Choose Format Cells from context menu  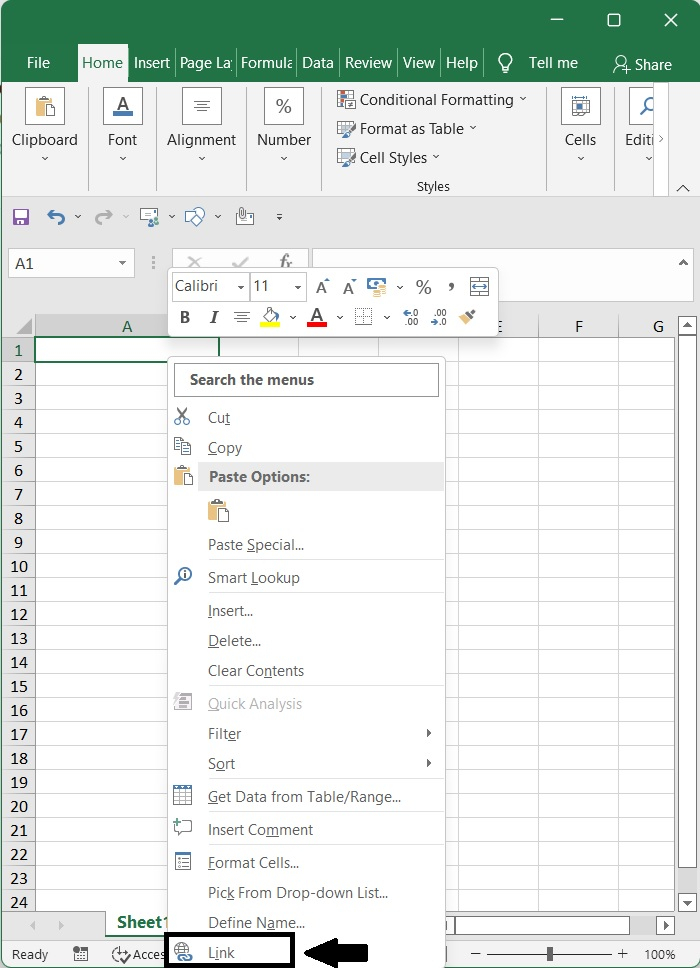tap(308, 862)
